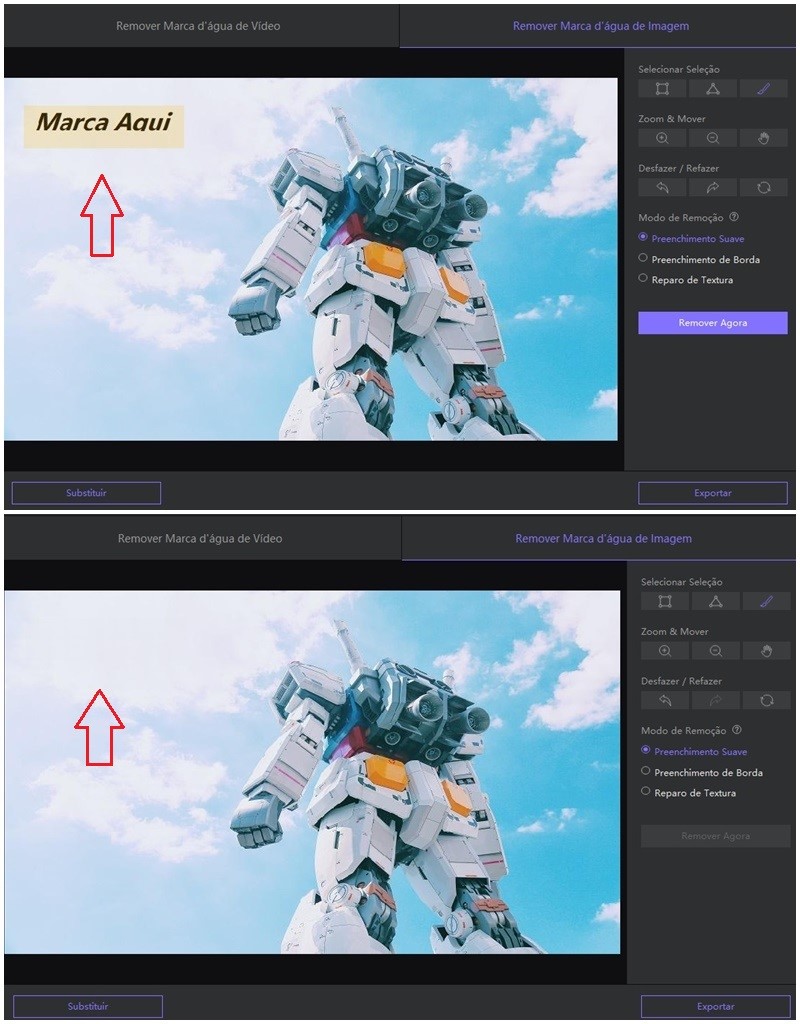Select brush selection tool in top panel

[x=763, y=89]
